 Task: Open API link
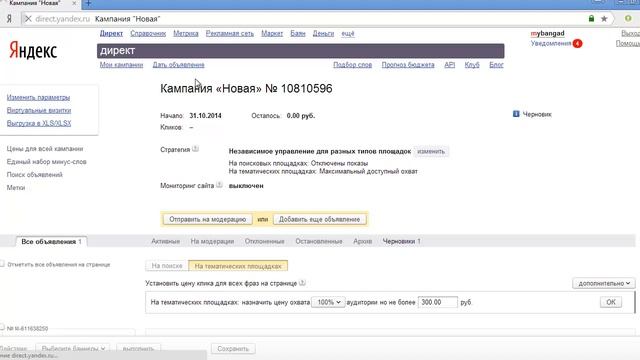449,65
